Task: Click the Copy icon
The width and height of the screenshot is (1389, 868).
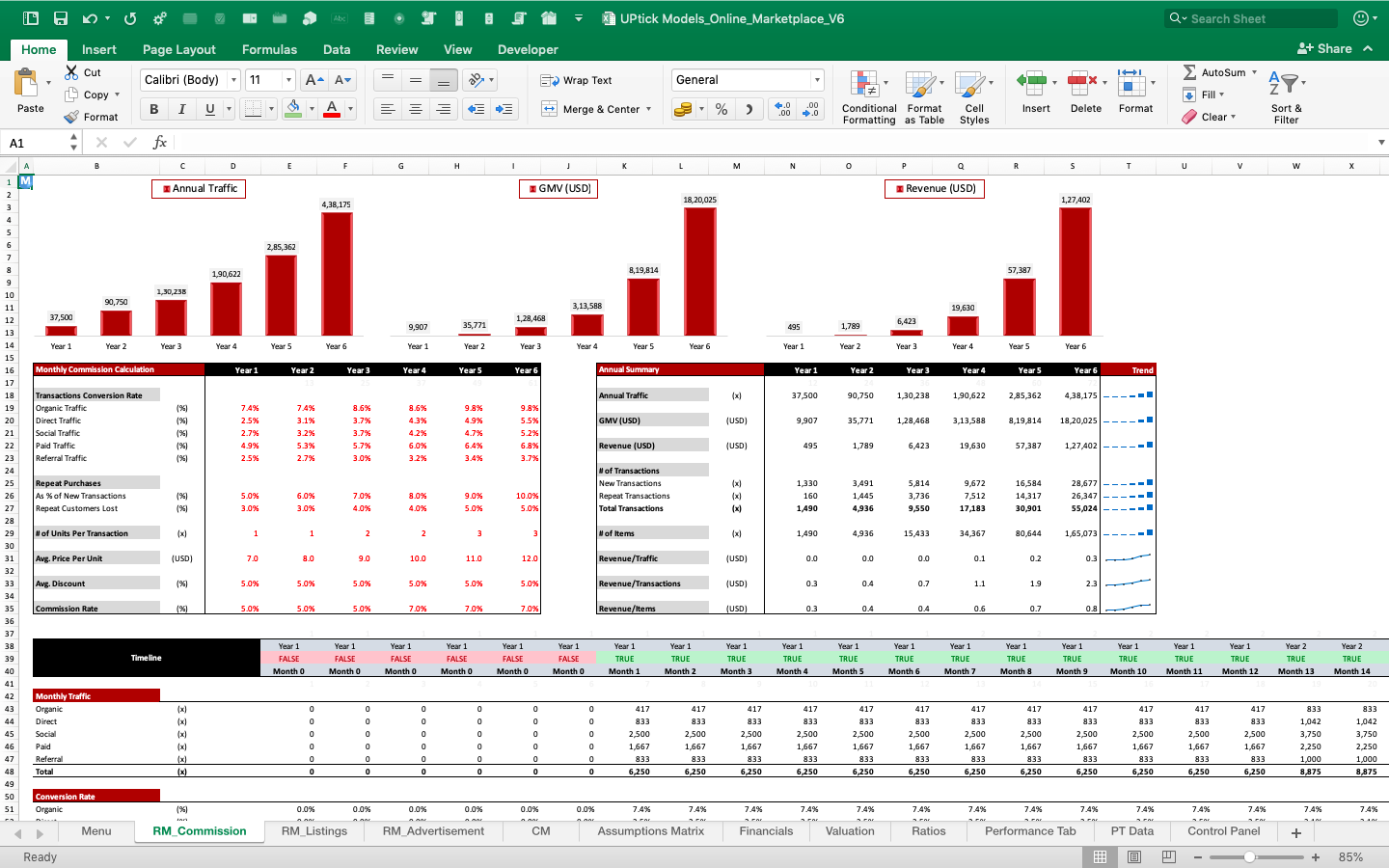Action: 71,95
